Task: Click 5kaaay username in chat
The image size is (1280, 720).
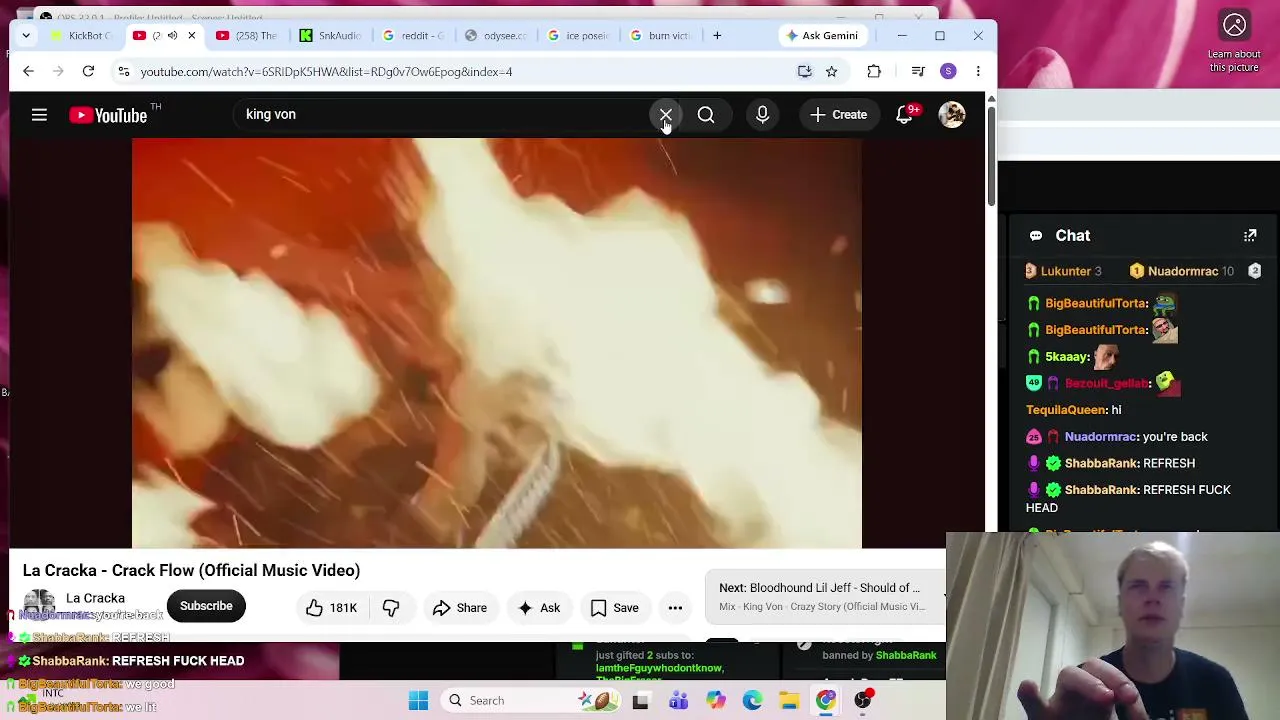Action: (1066, 357)
